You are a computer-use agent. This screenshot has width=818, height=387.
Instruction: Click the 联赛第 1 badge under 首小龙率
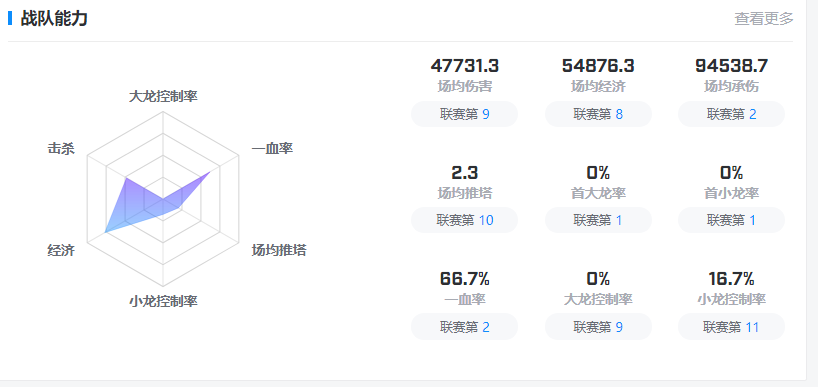tap(731, 220)
